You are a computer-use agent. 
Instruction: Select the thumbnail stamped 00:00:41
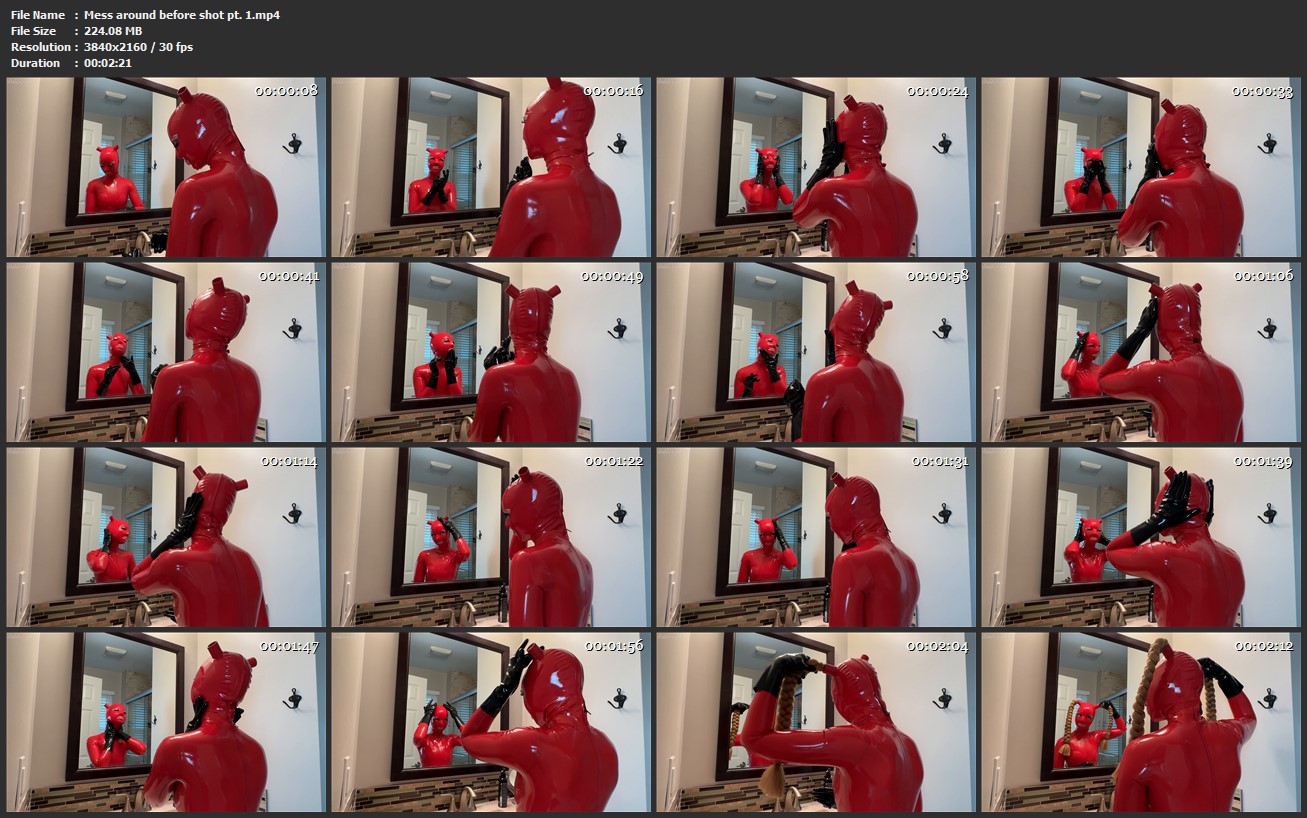[x=166, y=352]
